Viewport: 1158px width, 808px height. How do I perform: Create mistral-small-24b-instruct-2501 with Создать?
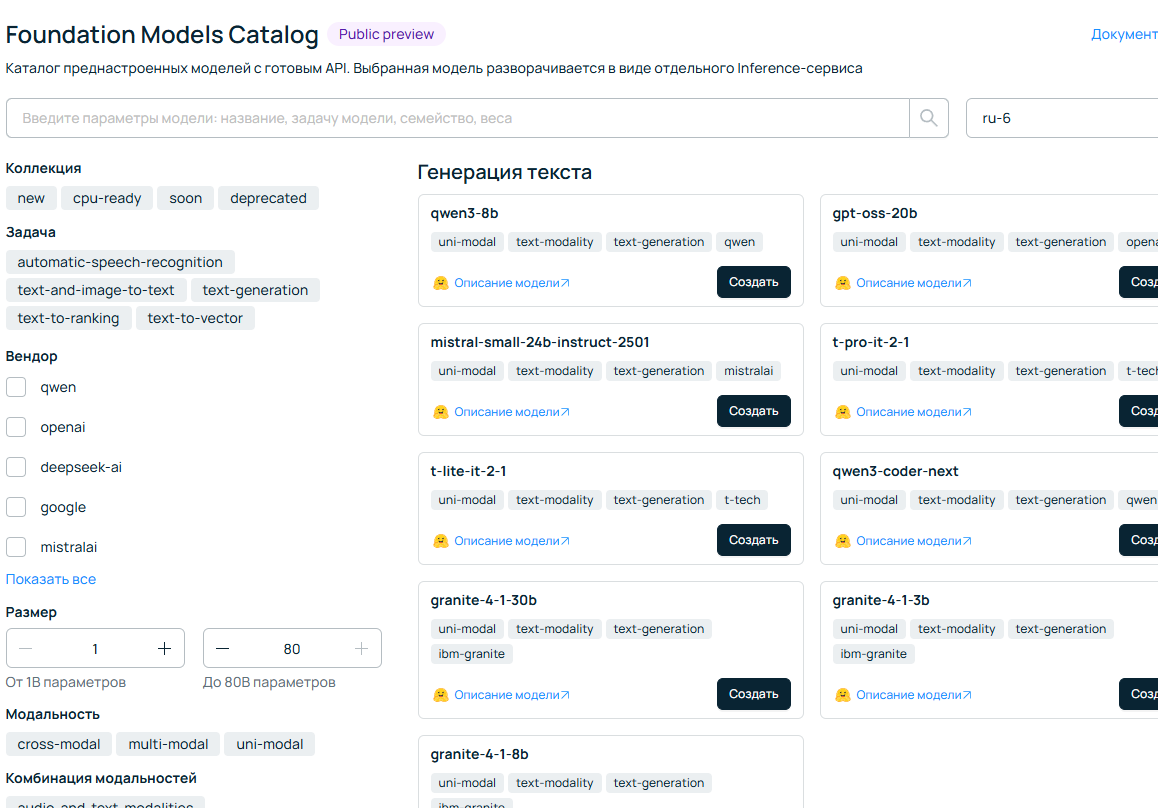click(x=753, y=411)
